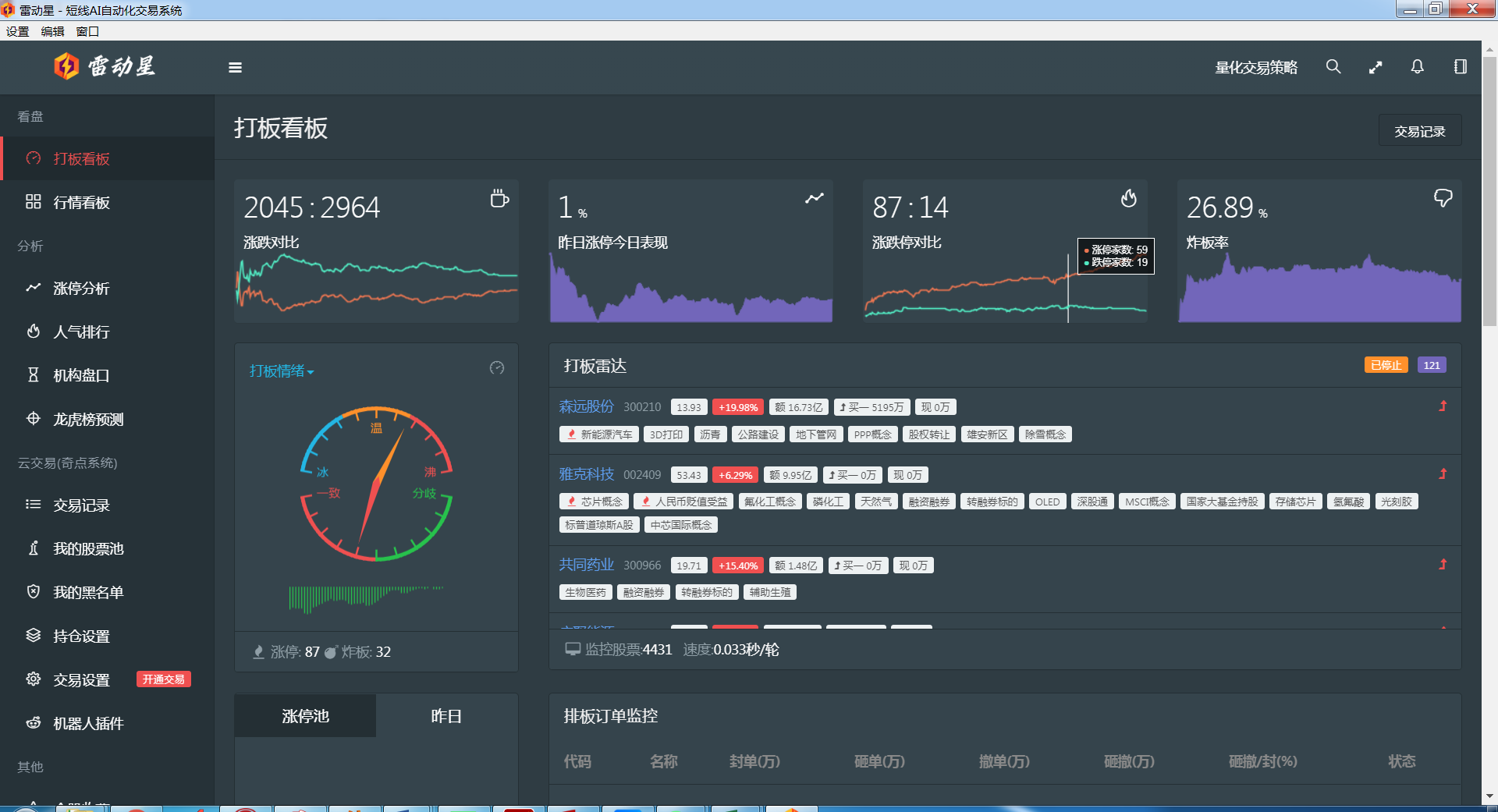Click the fullscreen expand arrows icon
Screen dimensions: 1498x812
click(1376, 67)
